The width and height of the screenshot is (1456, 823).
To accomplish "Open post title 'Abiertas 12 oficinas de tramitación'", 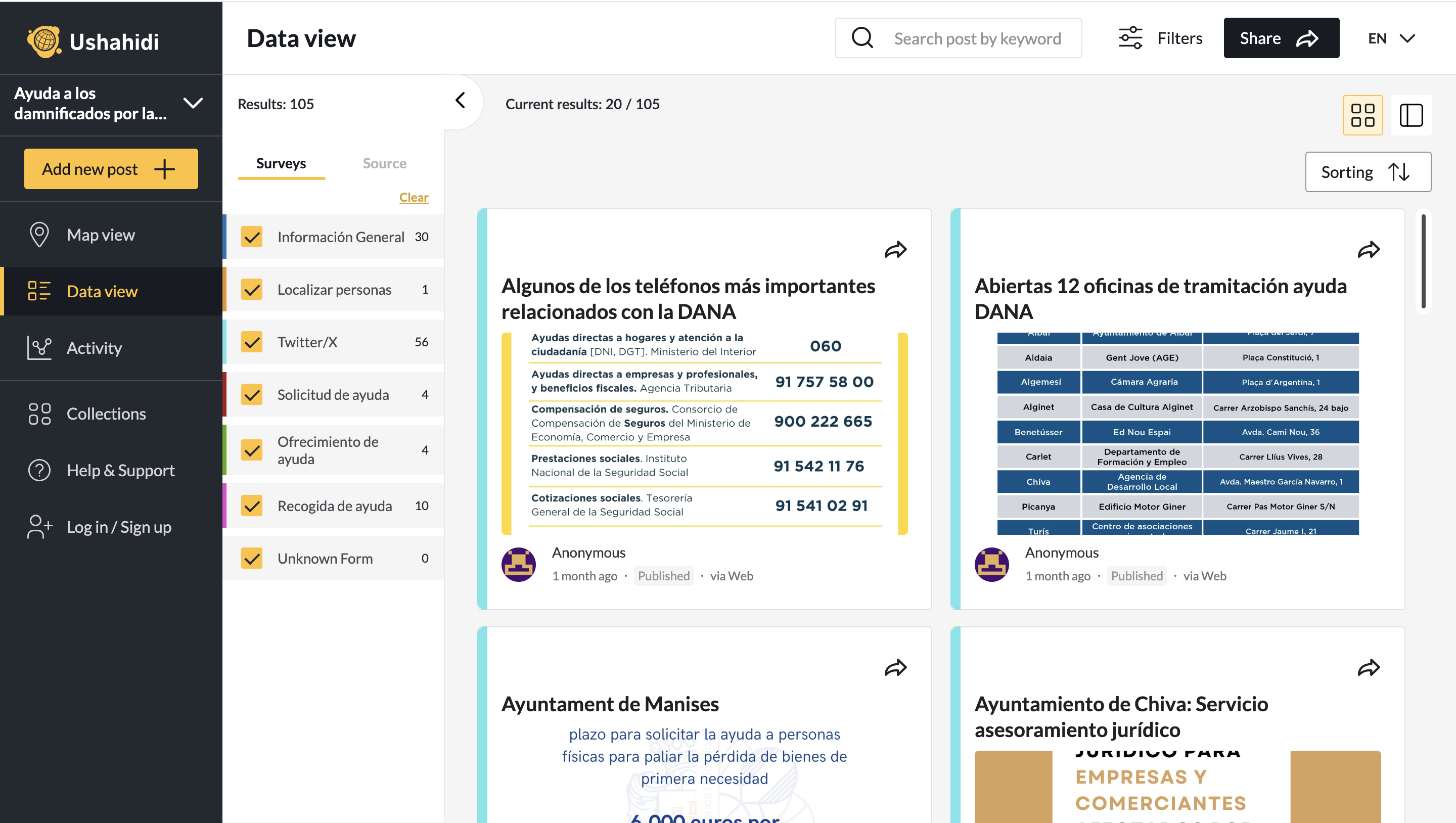I will (x=1160, y=298).
